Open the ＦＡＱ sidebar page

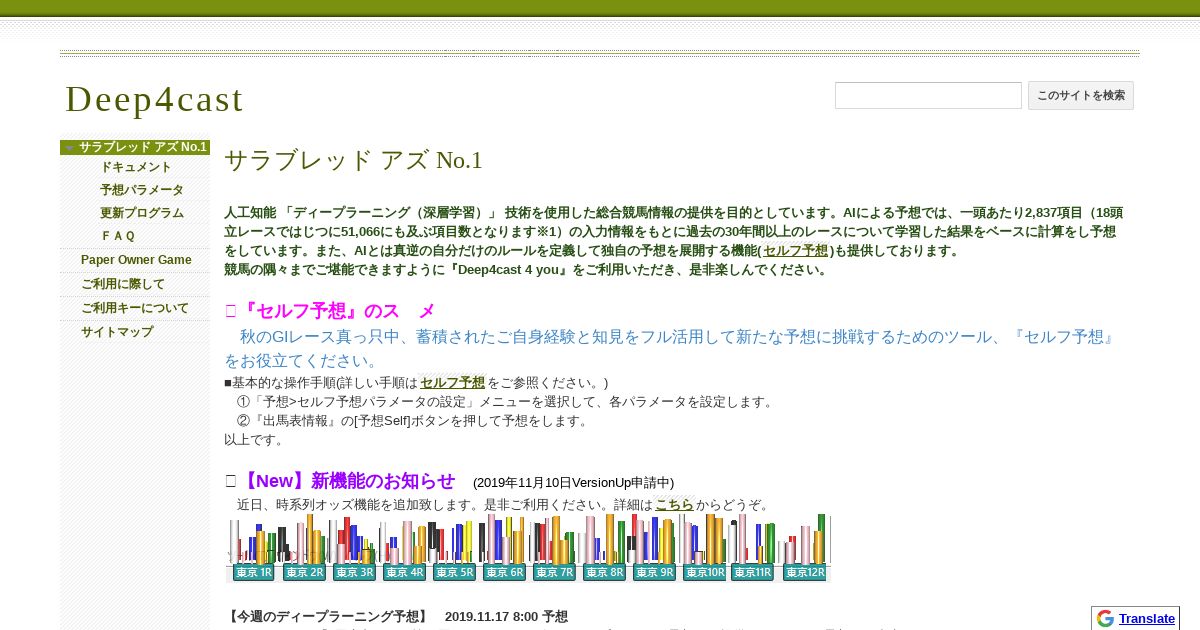(x=118, y=236)
